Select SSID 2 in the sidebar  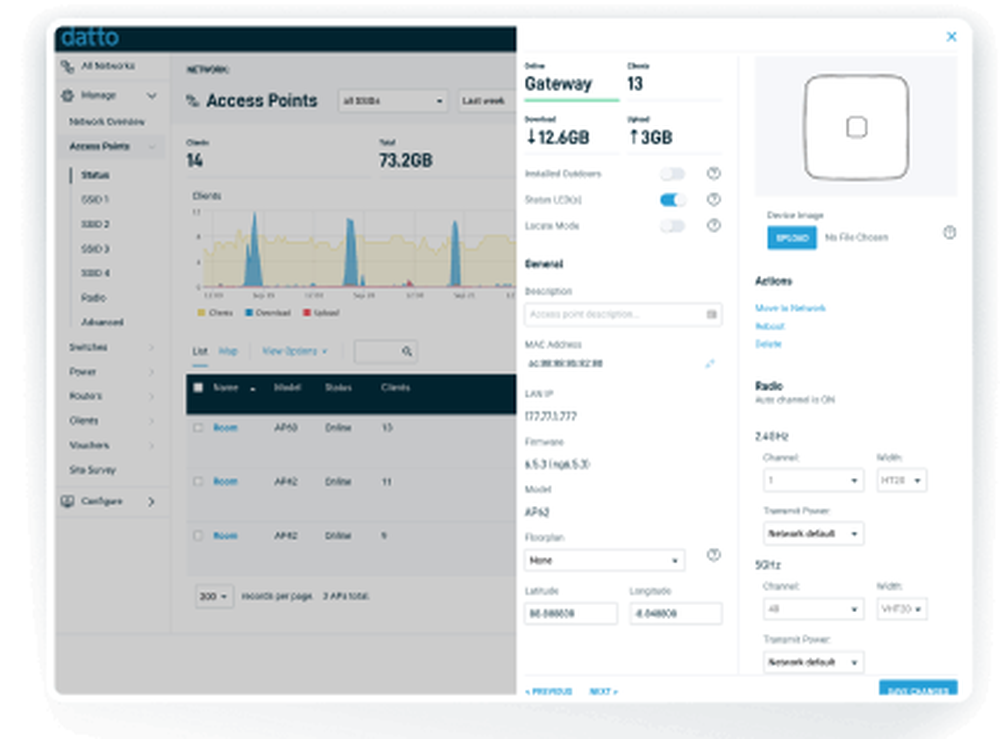click(95, 223)
